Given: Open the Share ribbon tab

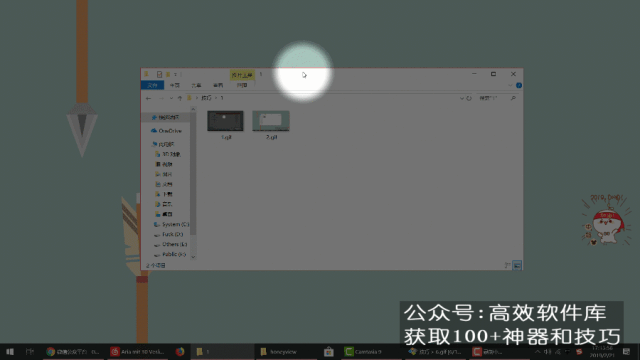Looking at the screenshot, I should point(196,85).
